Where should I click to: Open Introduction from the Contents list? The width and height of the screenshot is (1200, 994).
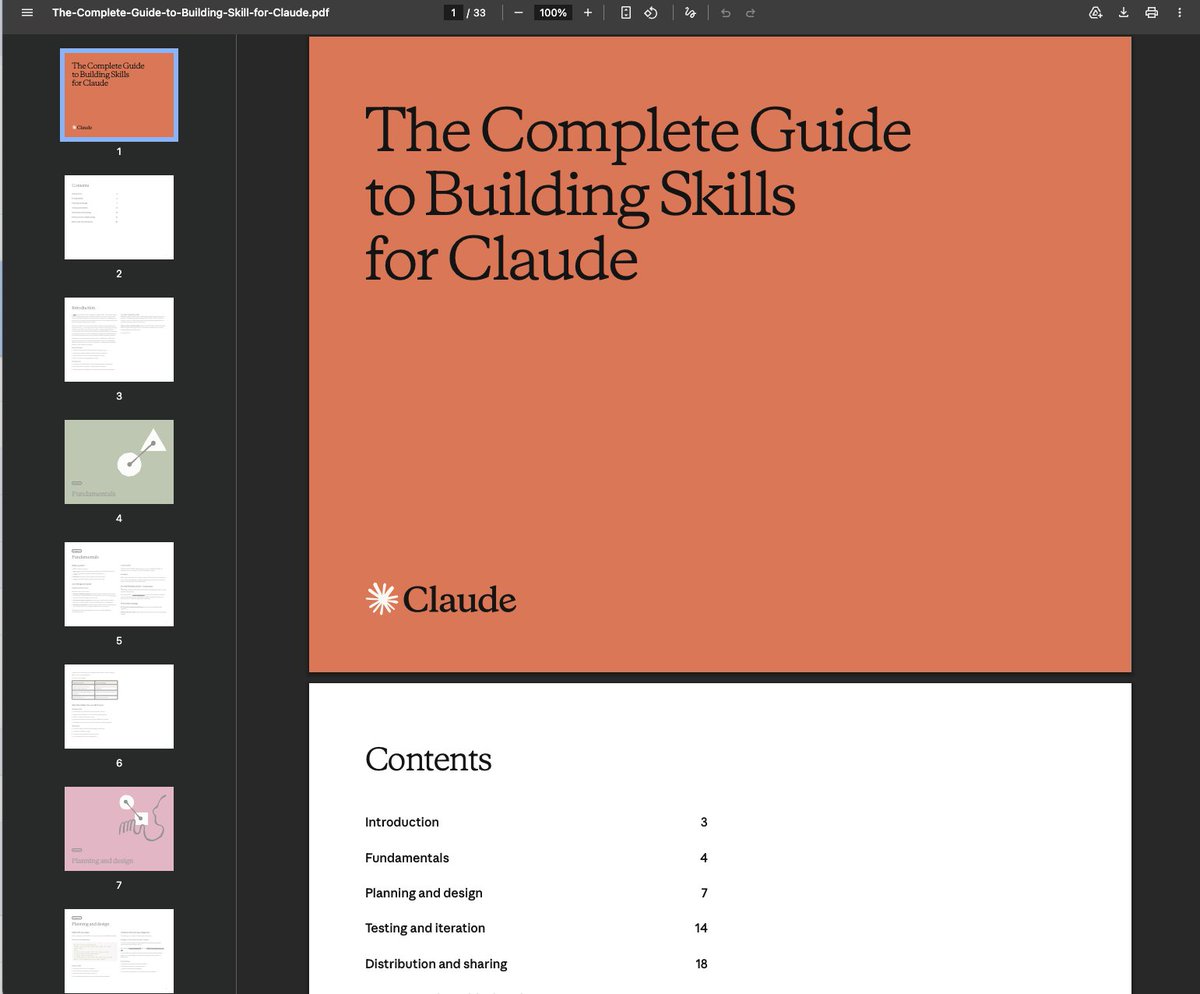tap(402, 822)
